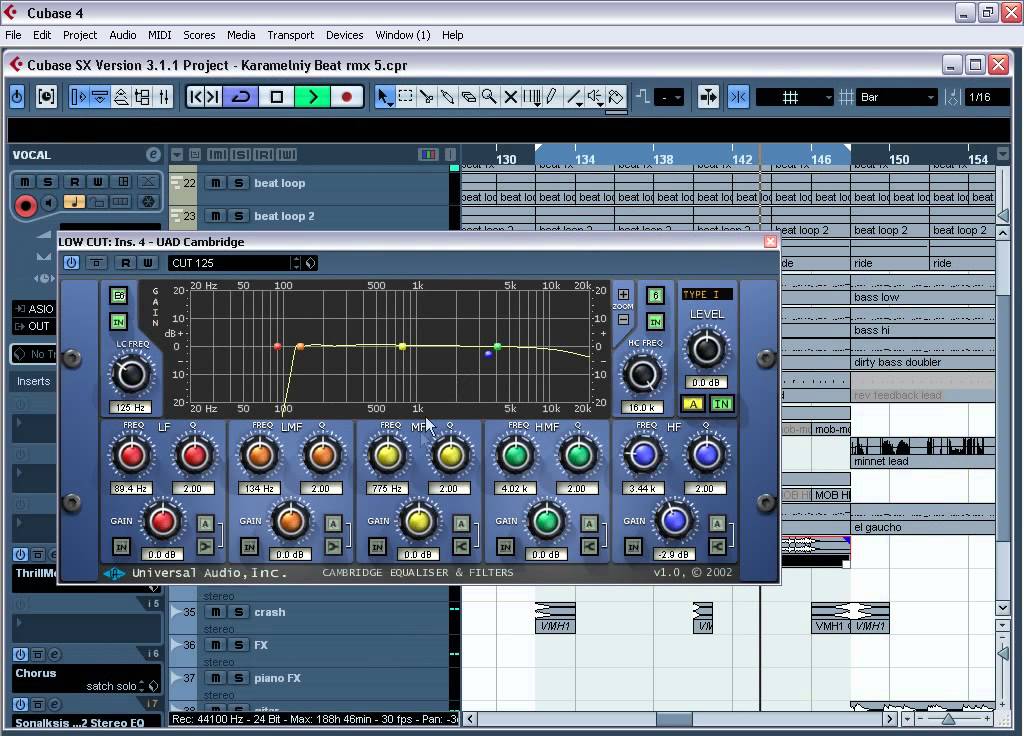Click the LF band IN button
This screenshot has height=736, width=1024.
[x=121, y=546]
